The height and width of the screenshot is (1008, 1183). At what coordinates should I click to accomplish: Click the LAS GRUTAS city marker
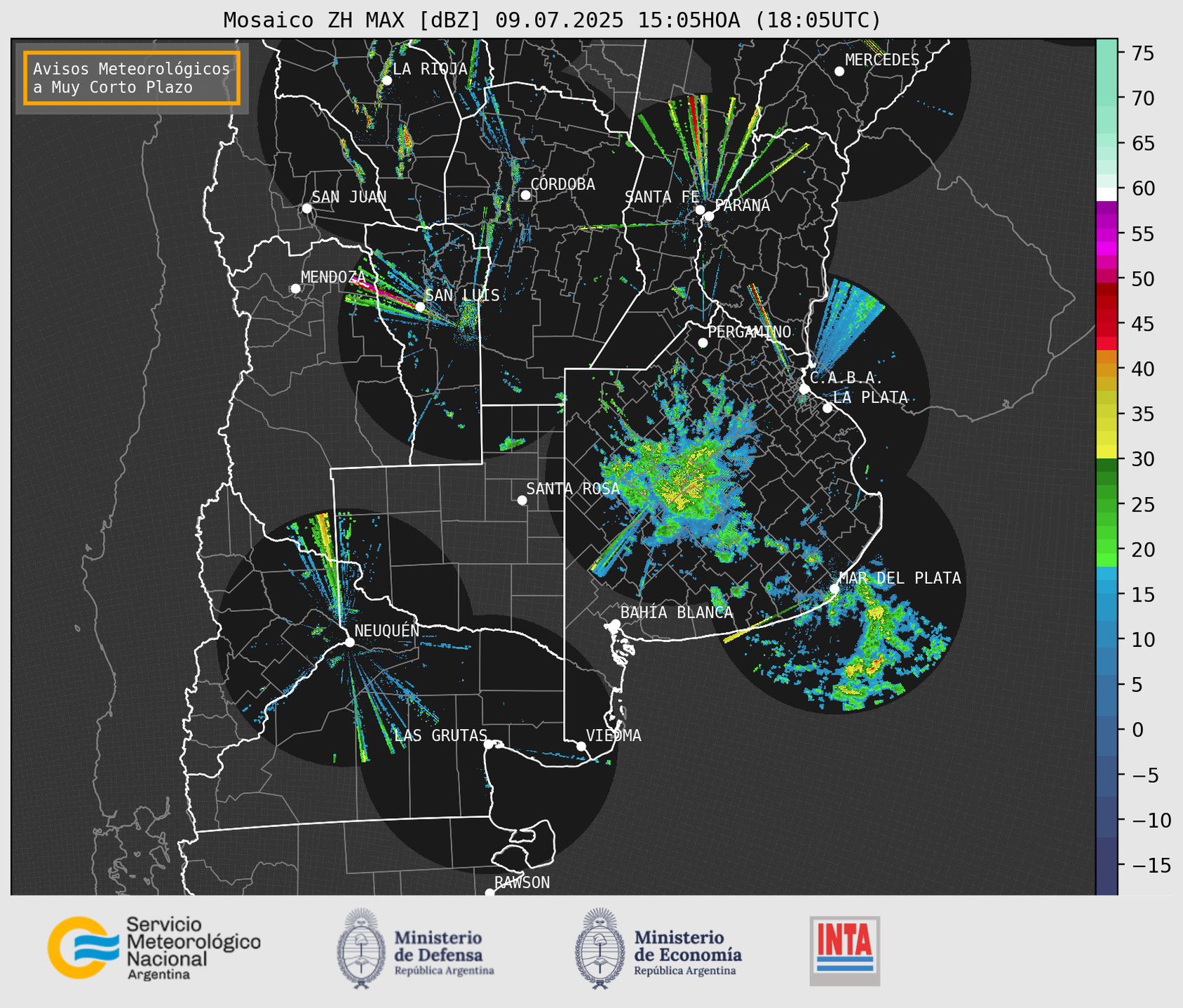[x=488, y=744]
